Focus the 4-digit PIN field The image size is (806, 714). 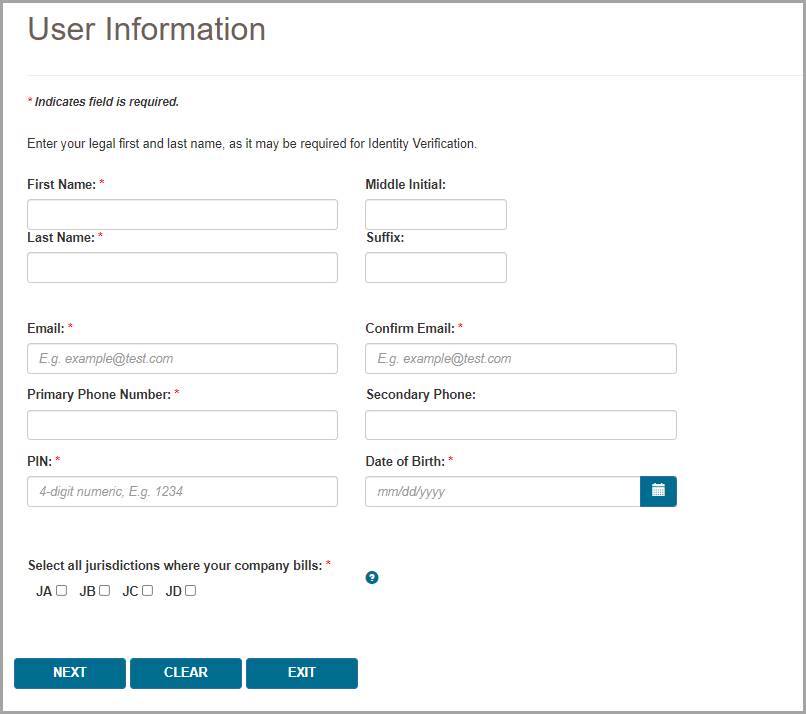pos(182,491)
